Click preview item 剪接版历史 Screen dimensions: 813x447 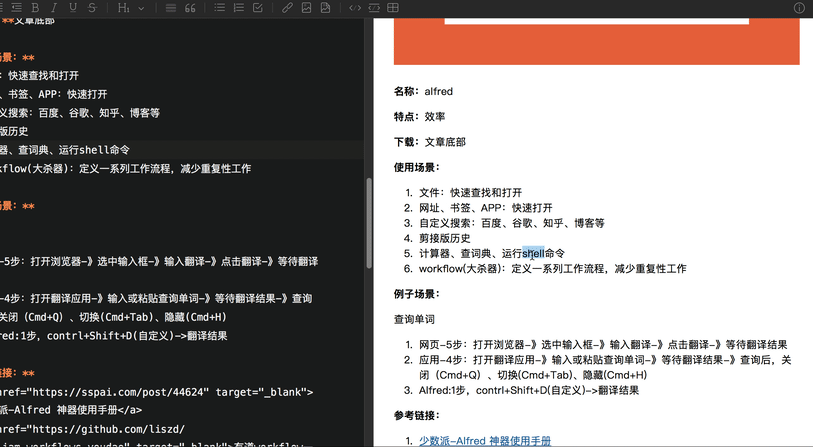coord(444,238)
